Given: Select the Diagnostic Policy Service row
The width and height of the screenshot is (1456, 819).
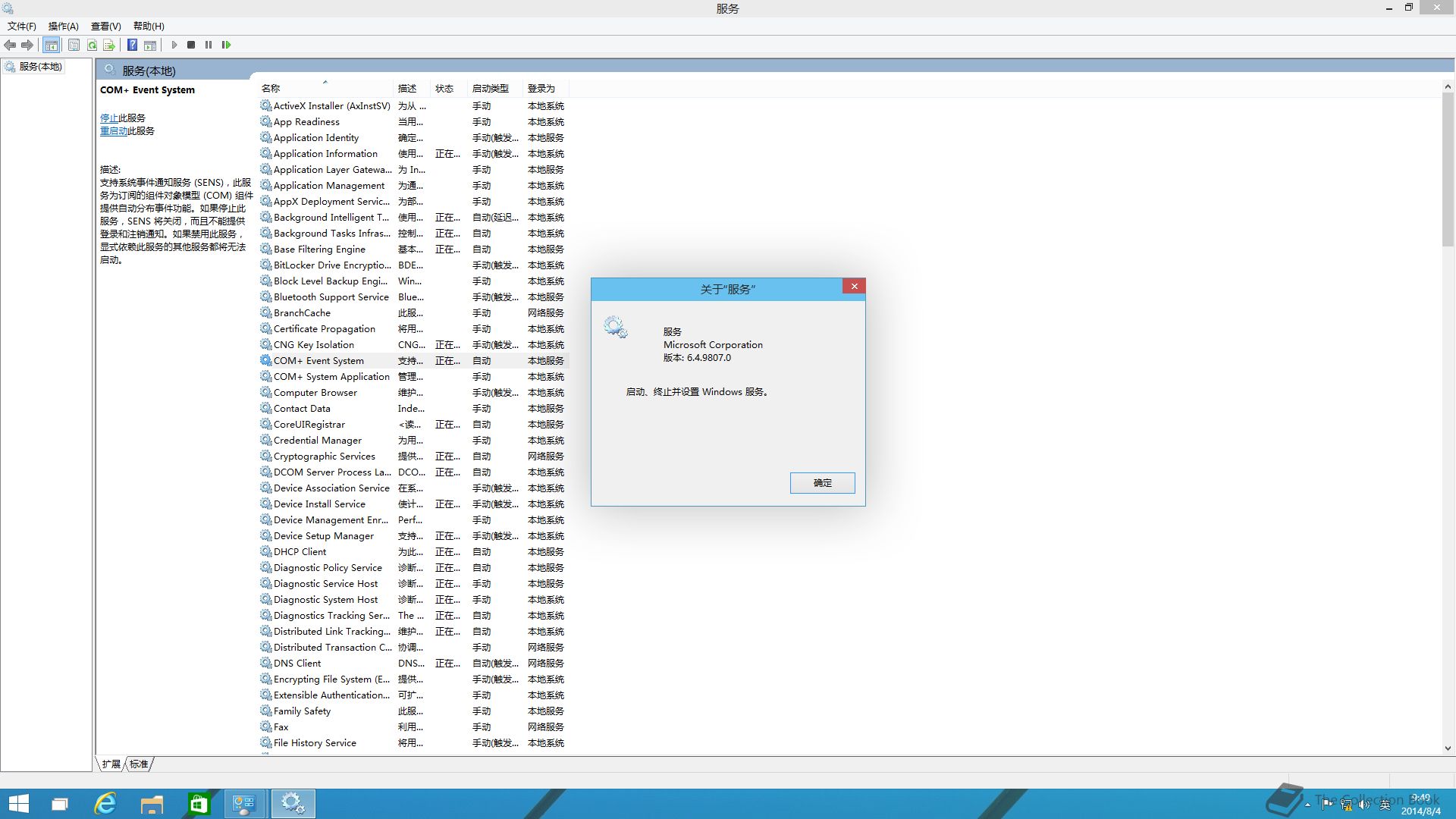Looking at the screenshot, I should point(413,568).
